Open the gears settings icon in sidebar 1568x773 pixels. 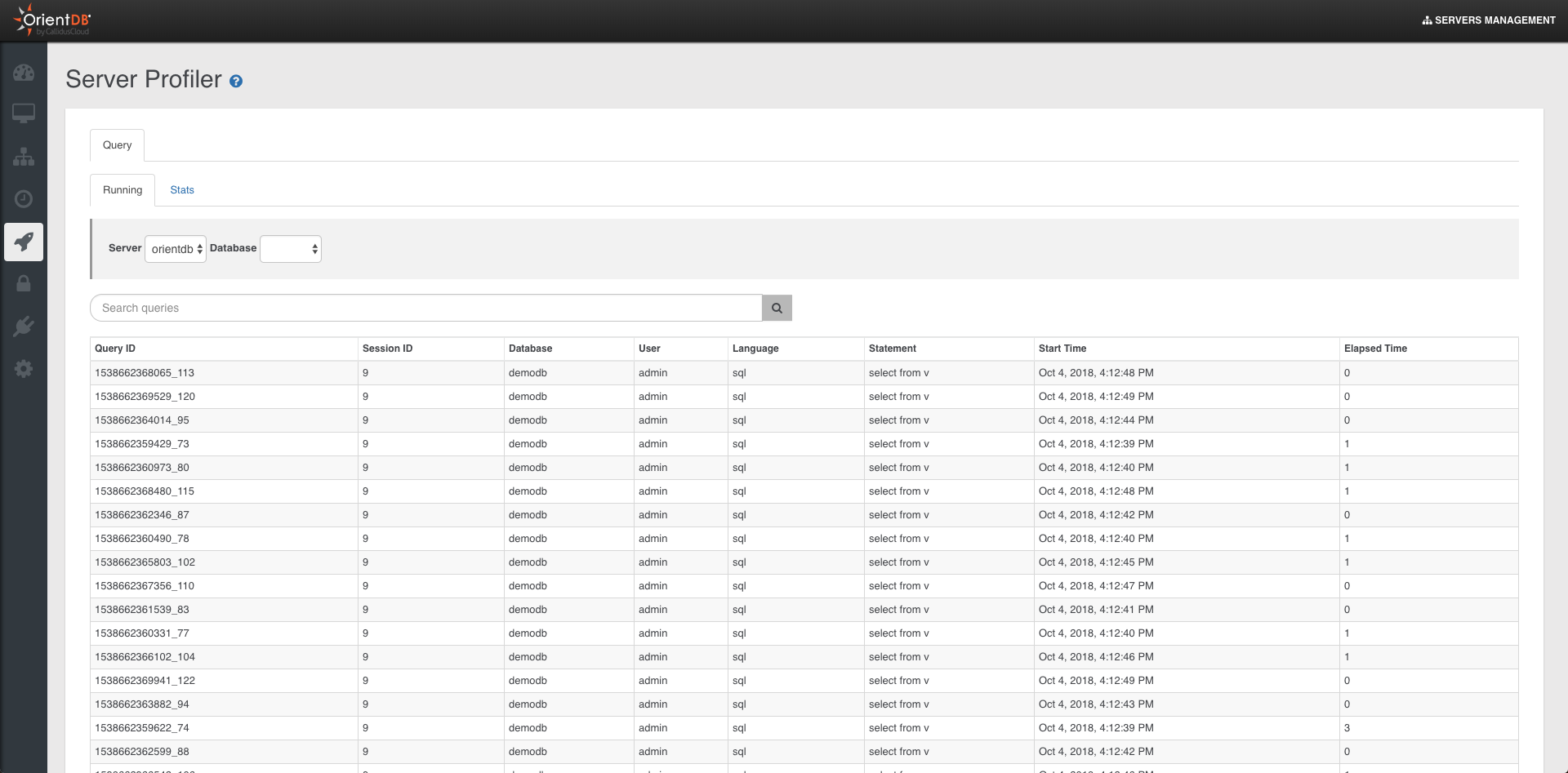[24, 369]
